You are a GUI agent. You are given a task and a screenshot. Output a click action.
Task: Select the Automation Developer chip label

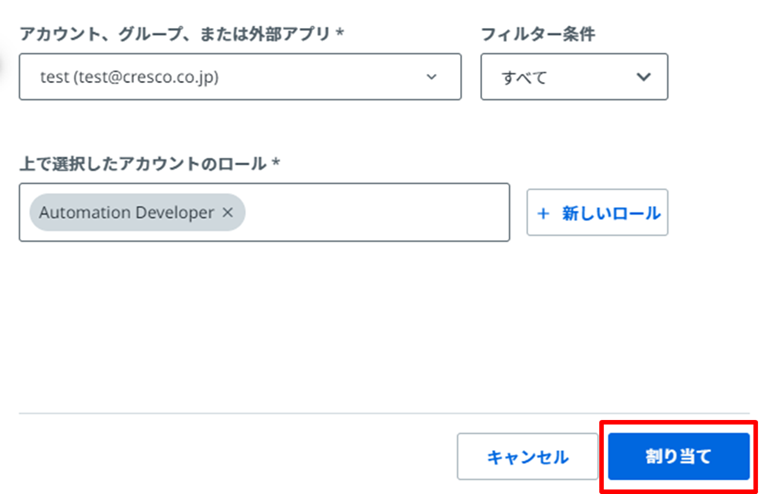(x=126, y=212)
